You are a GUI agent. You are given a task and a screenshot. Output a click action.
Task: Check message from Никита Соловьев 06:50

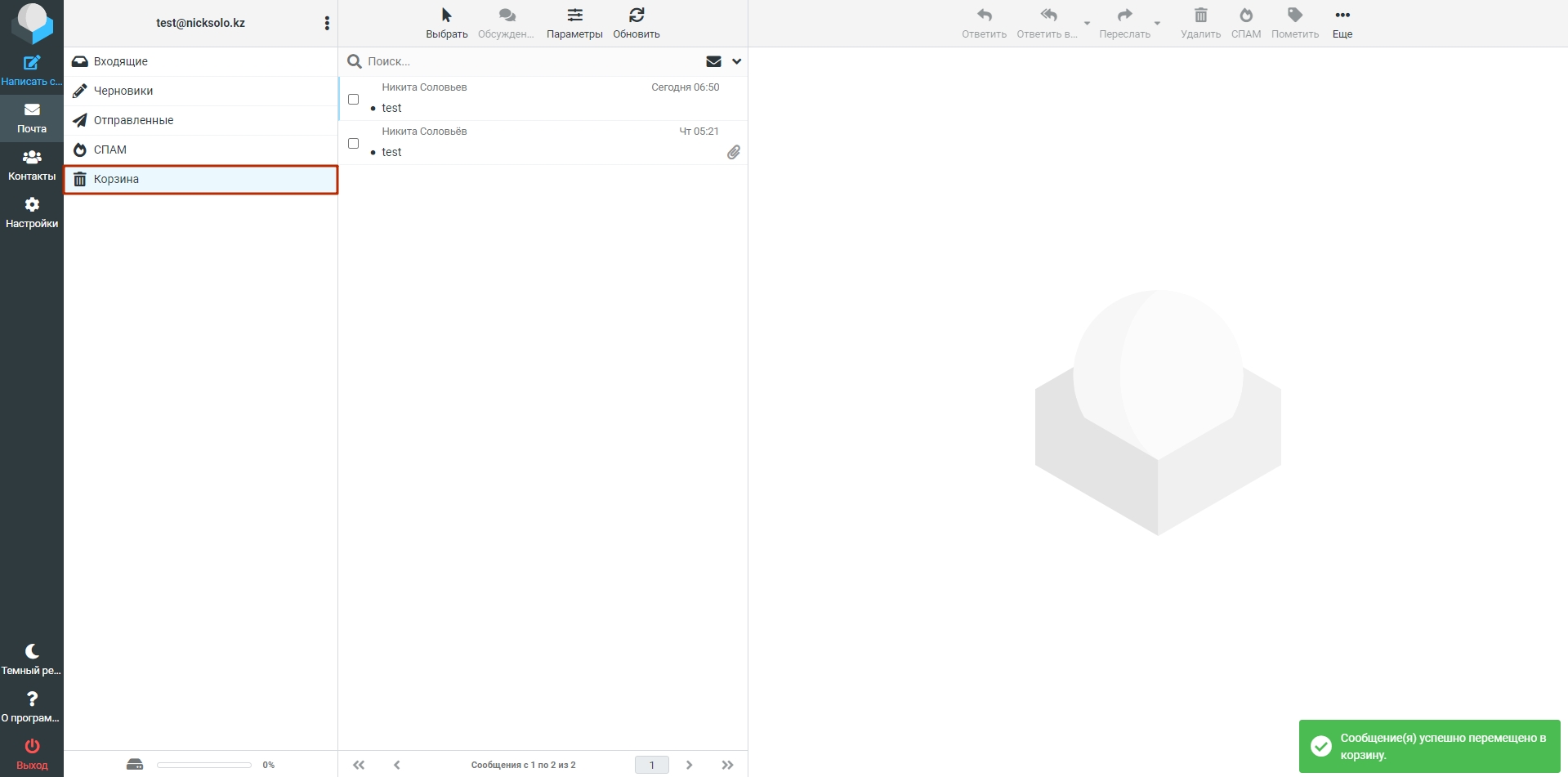click(x=353, y=99)
